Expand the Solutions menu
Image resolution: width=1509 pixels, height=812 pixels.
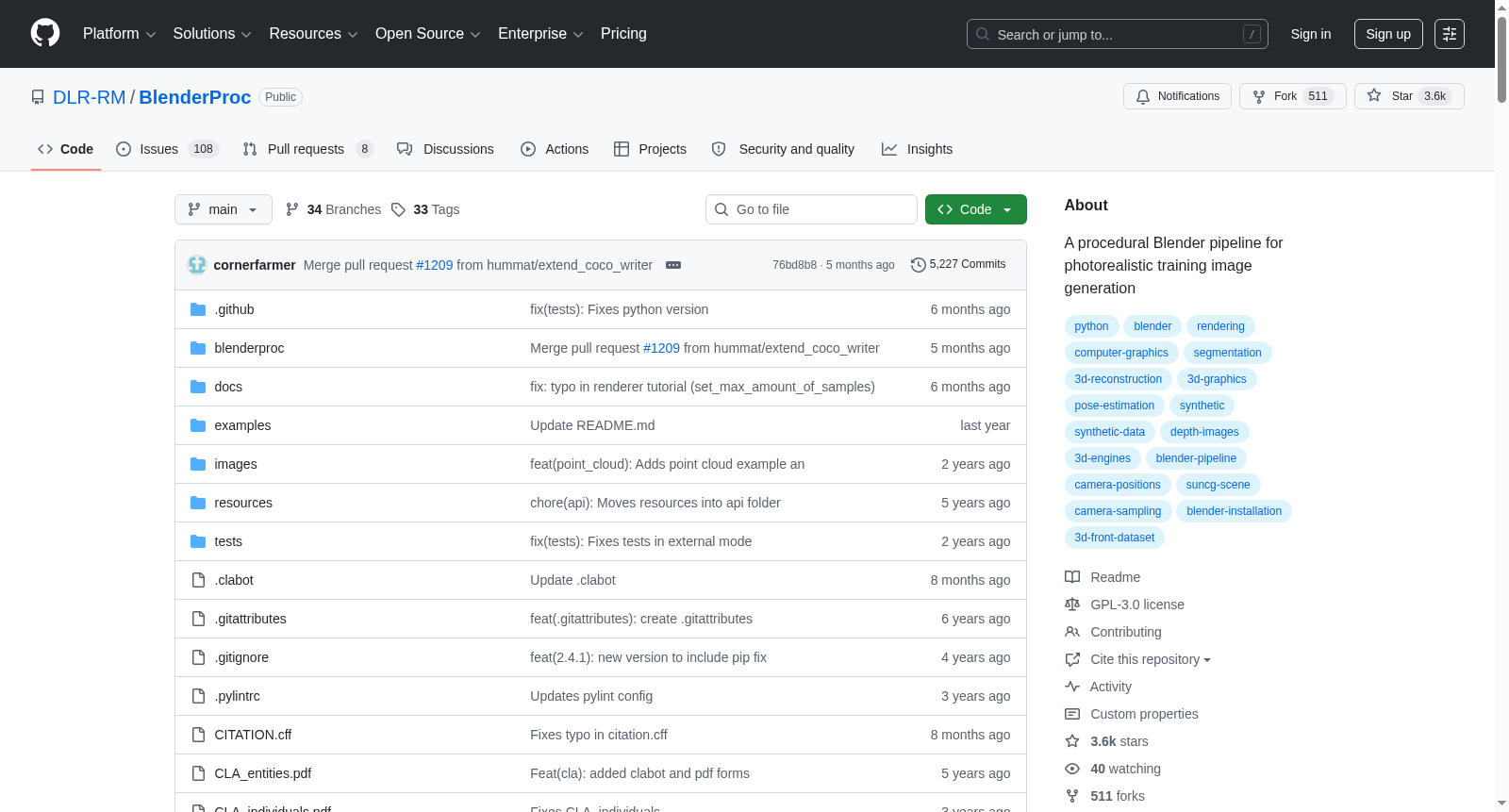click(212, 34)
